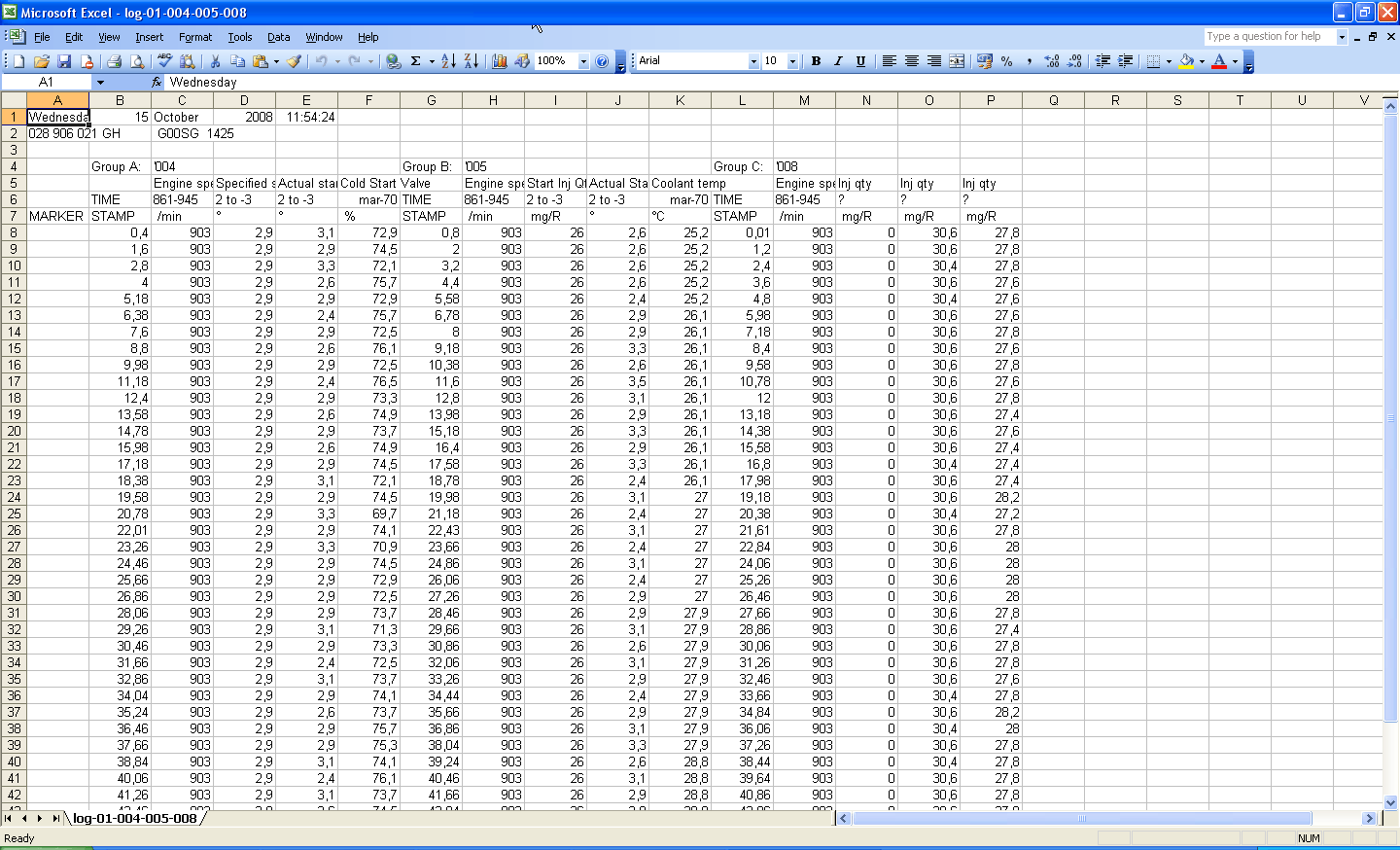The image size is (1400, 850).
Task: Open the Data menu
Action: click(x=279, y=37)
